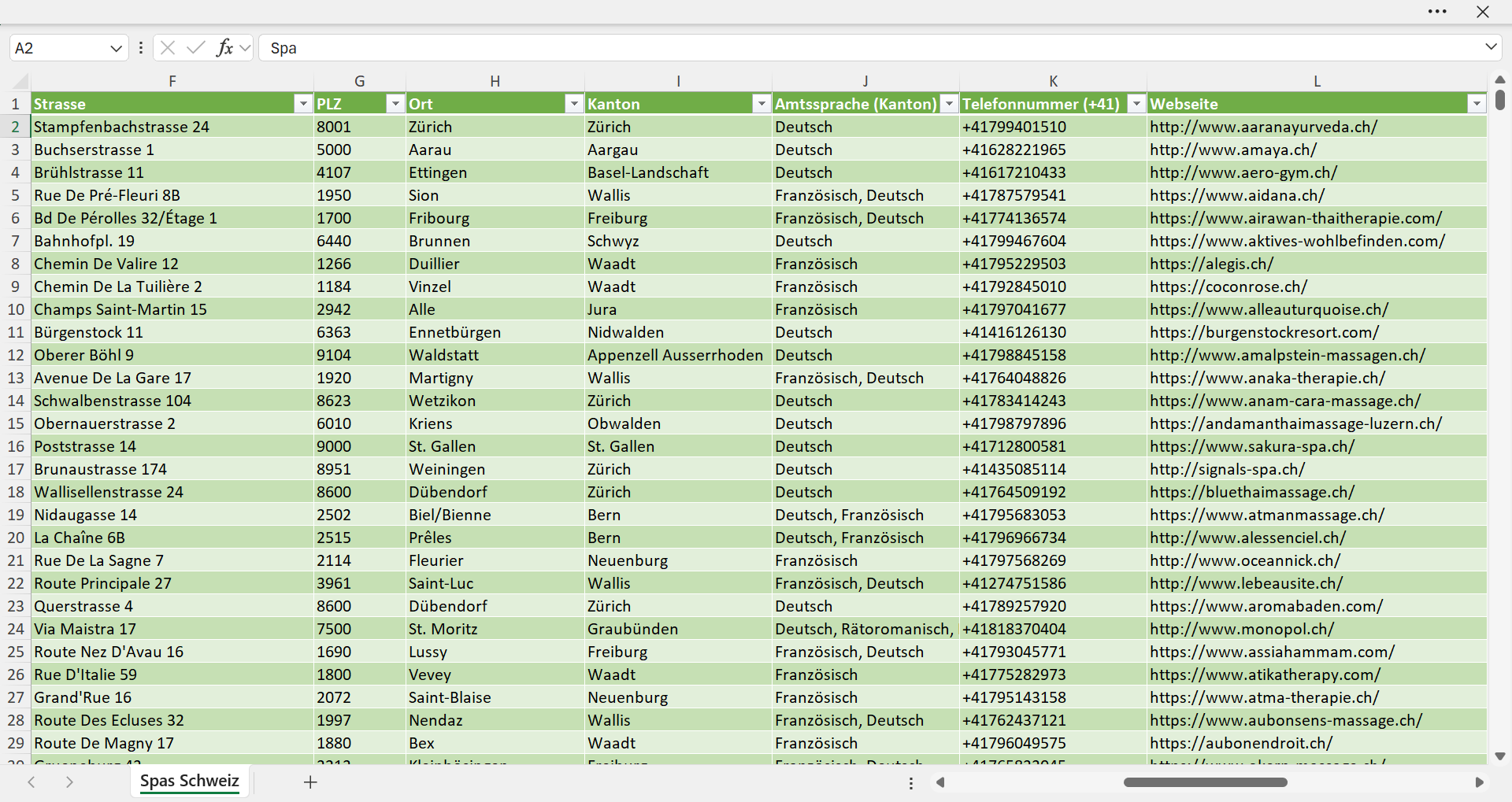This screenshot has height=802, width=1512.
Task: Click the horizontal scrollbar left arrow
Action: click(940, 782)
